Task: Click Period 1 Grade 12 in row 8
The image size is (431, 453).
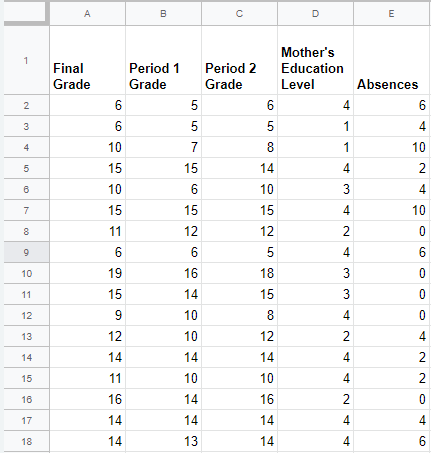Action: click(x=163, y=231)
